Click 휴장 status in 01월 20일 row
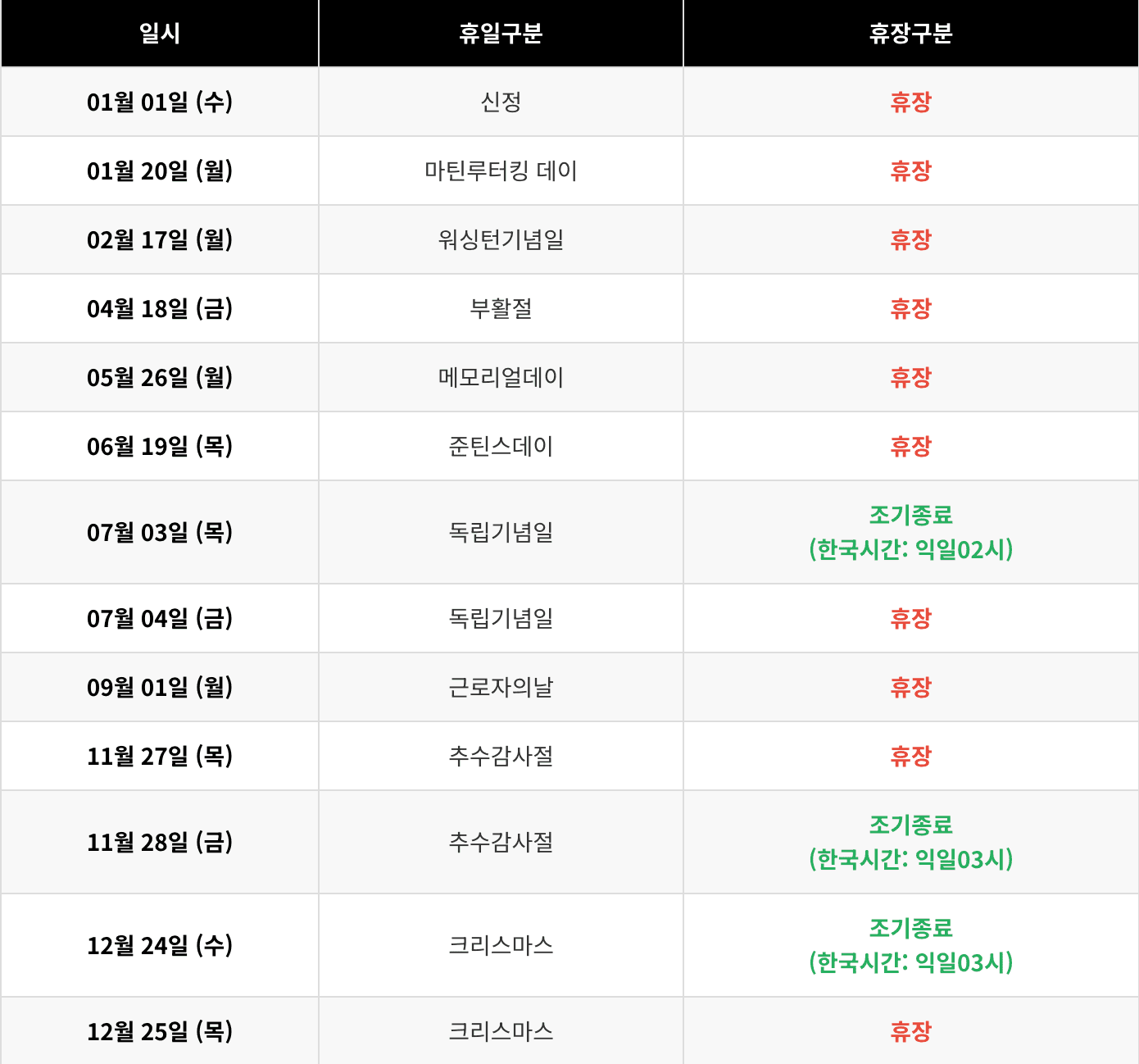The image size is (1139, 1064). (910, 171)
